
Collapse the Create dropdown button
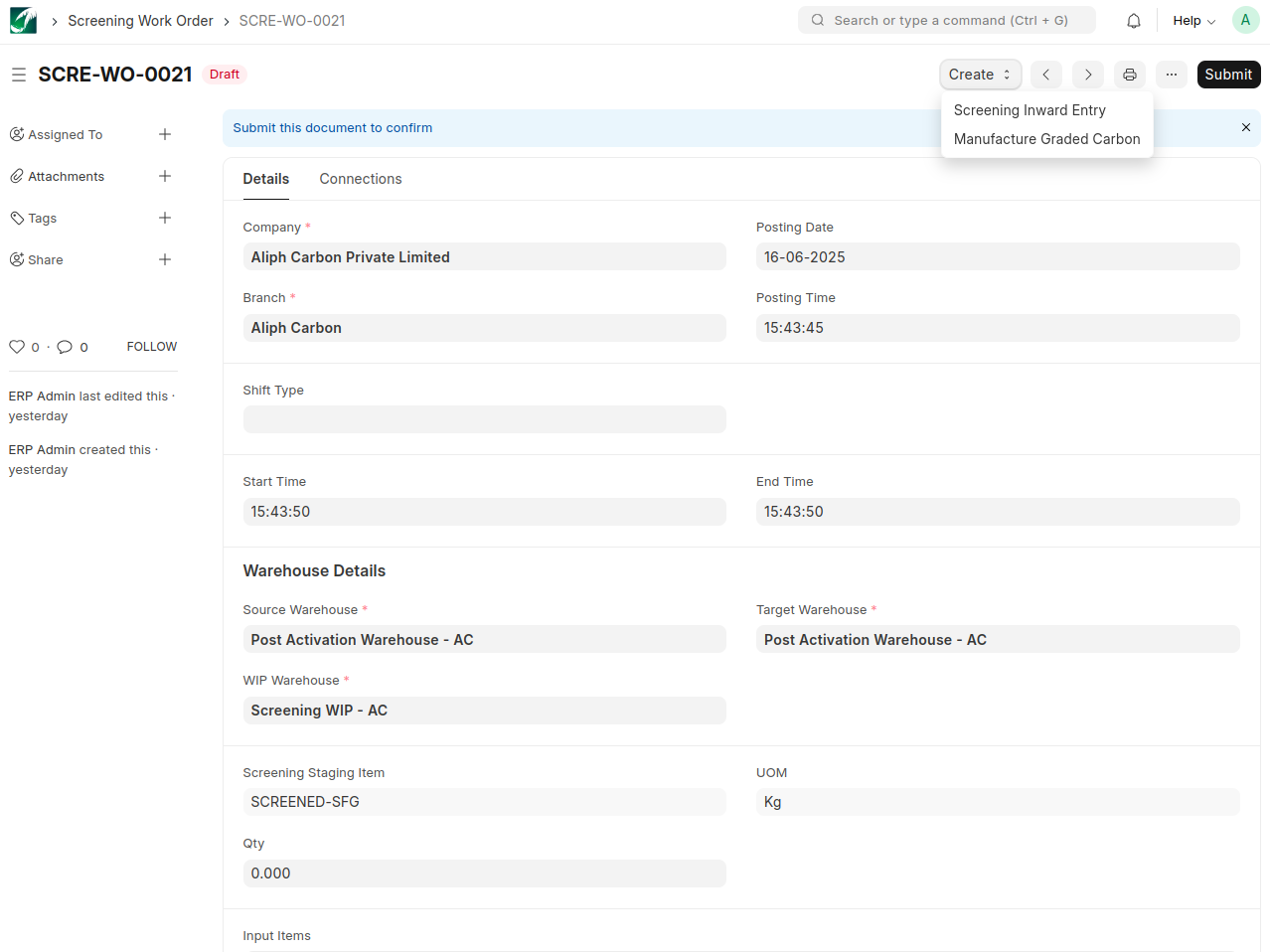[980, 75]
